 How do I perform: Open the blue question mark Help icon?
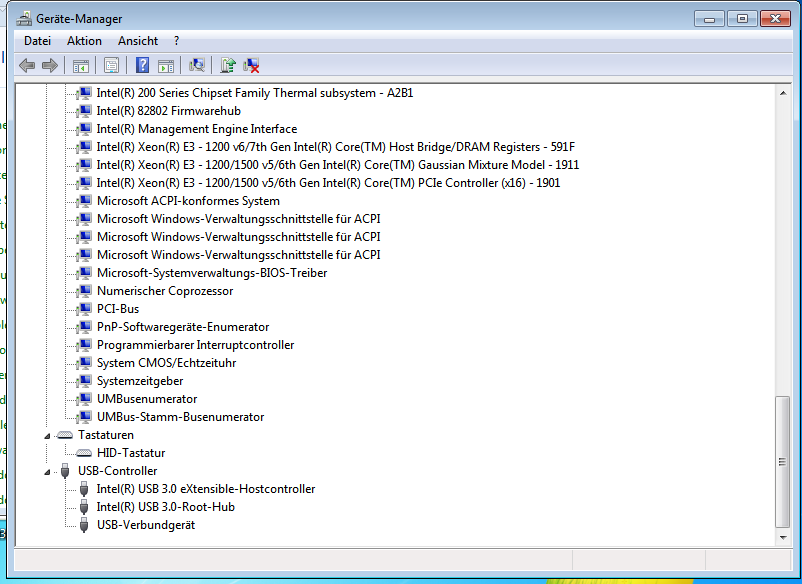(x=142, y=65)
